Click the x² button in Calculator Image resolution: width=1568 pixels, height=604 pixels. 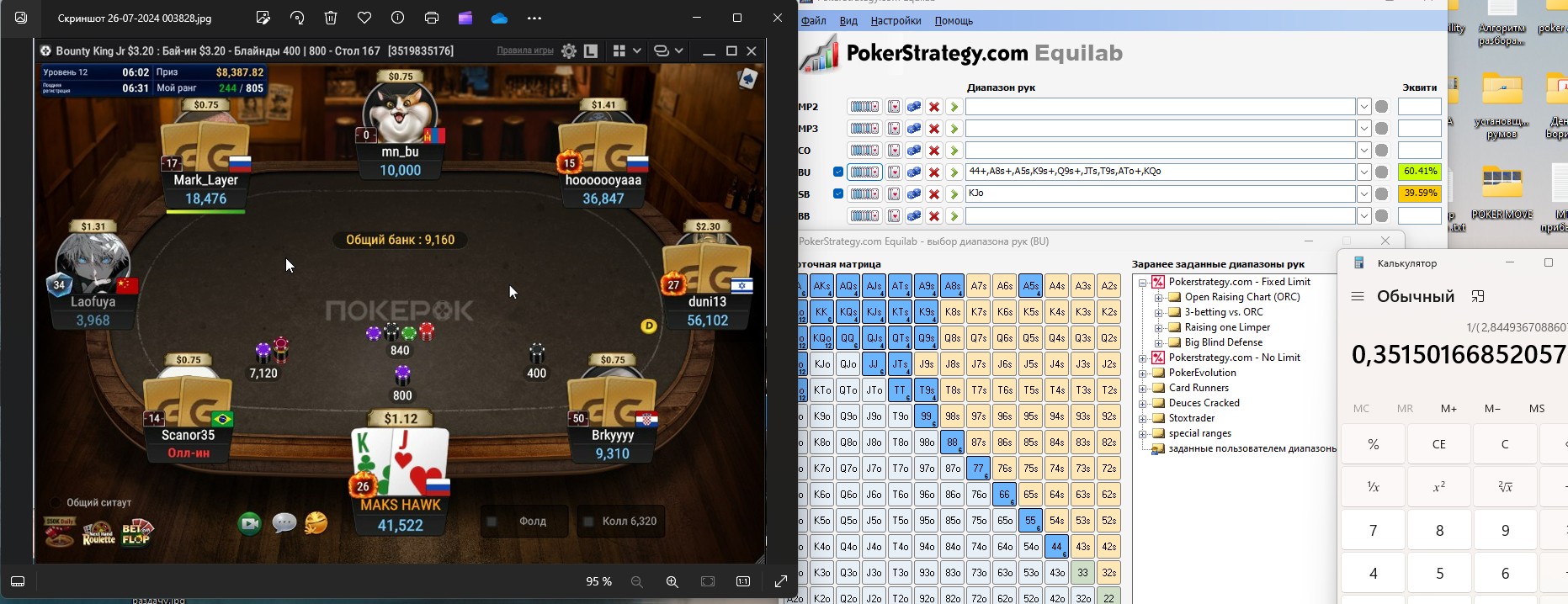click(1439, 487)
